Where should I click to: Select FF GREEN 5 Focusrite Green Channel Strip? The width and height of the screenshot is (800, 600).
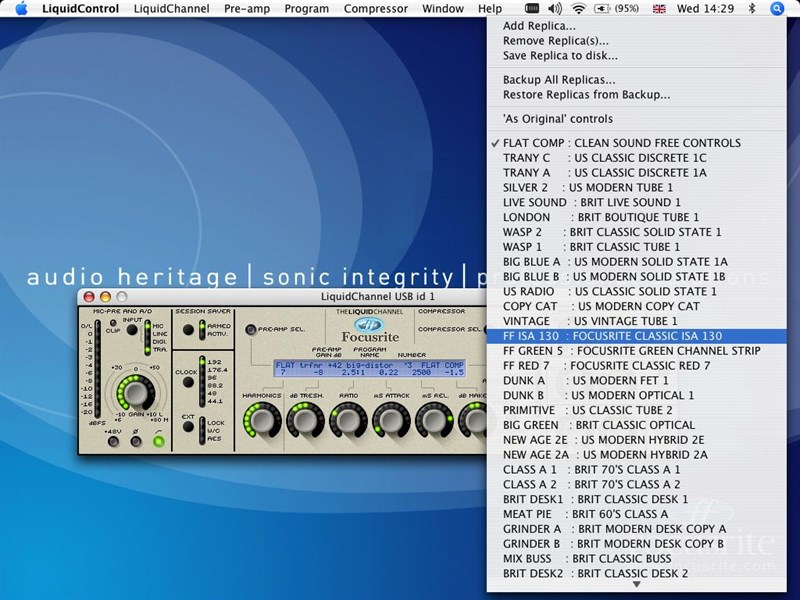click(x=636, y=351)
